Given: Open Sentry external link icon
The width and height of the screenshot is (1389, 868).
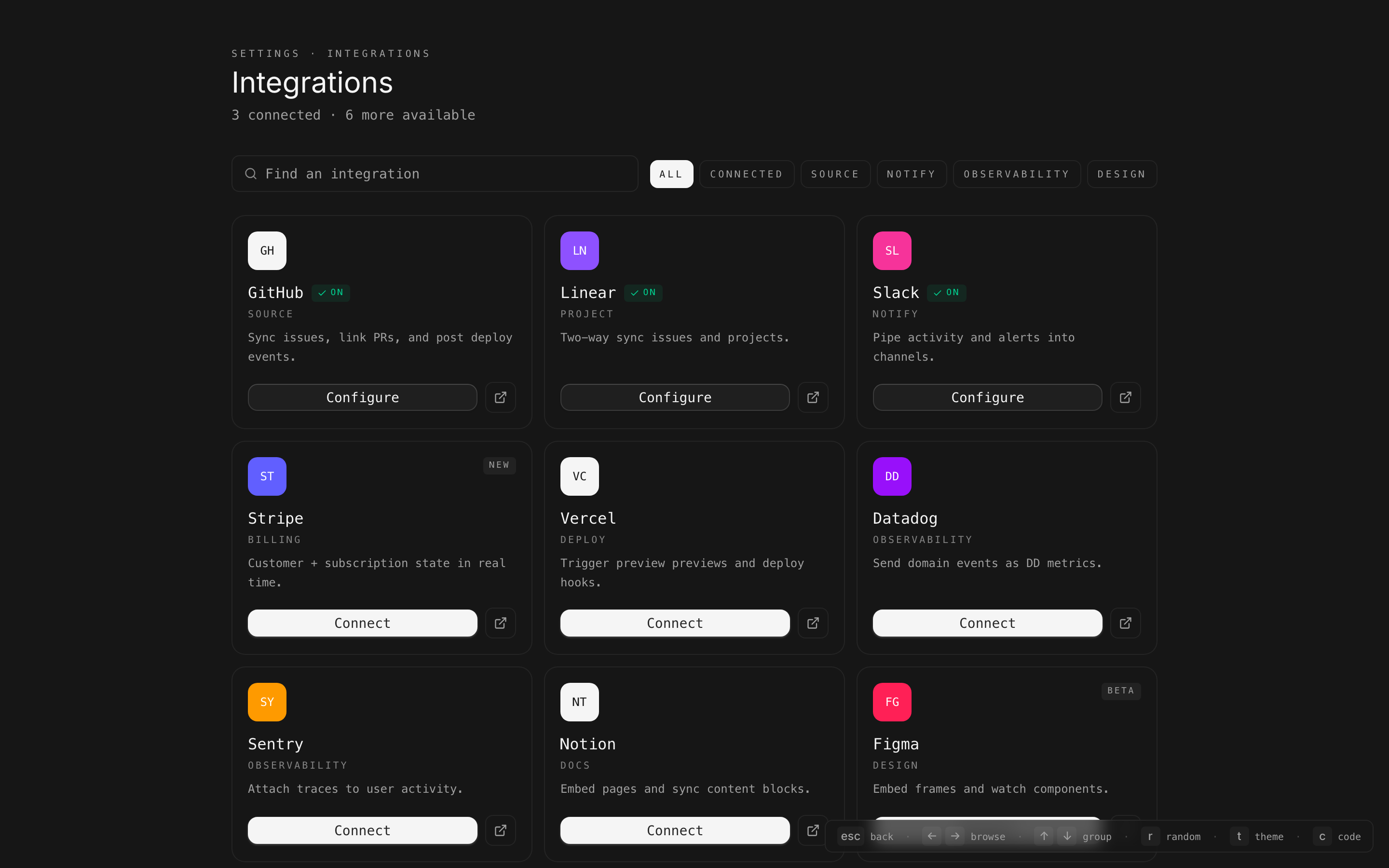Looking at the screenshot, I should (500, 830).
